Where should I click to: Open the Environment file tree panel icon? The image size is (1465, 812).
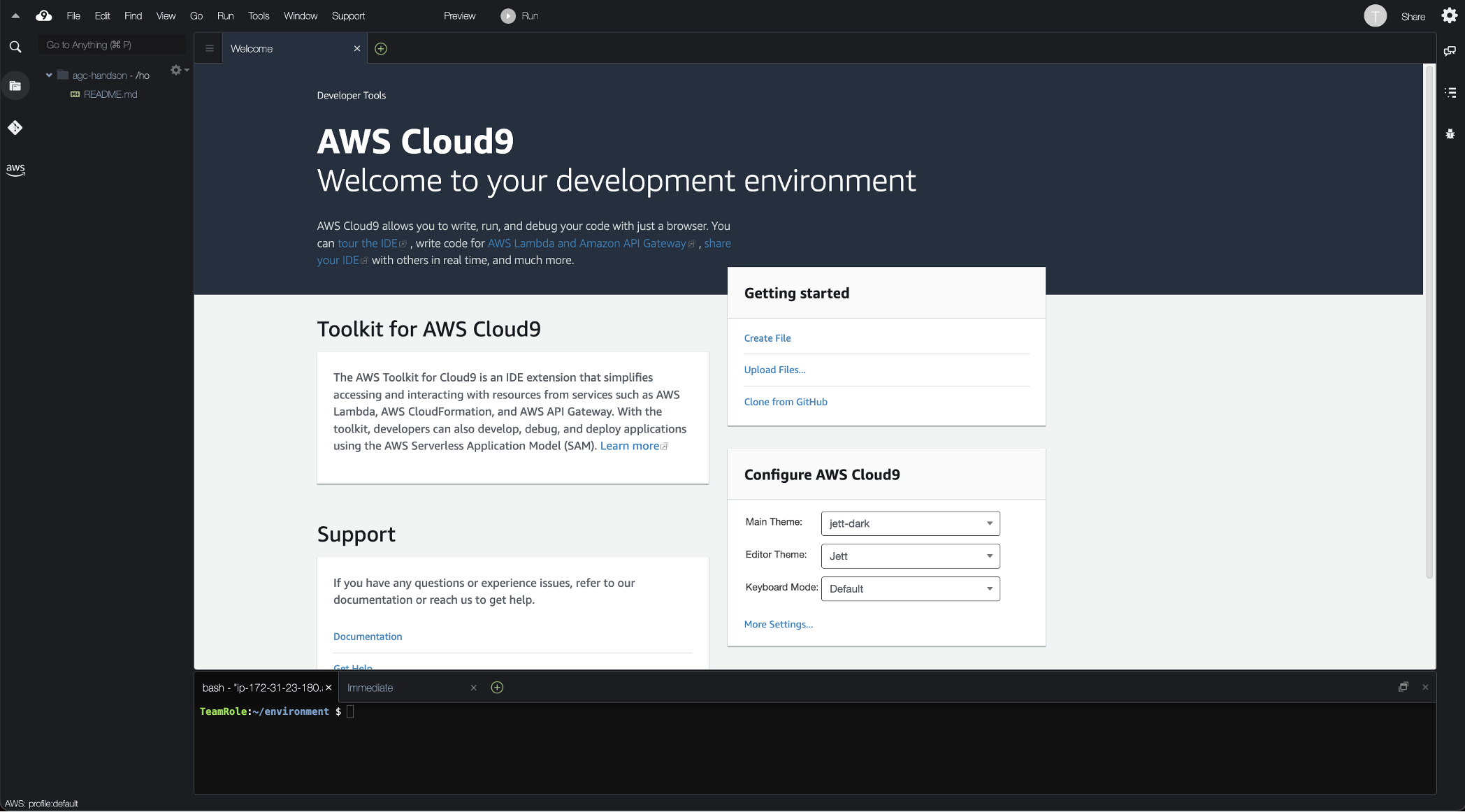coord(15,86)
